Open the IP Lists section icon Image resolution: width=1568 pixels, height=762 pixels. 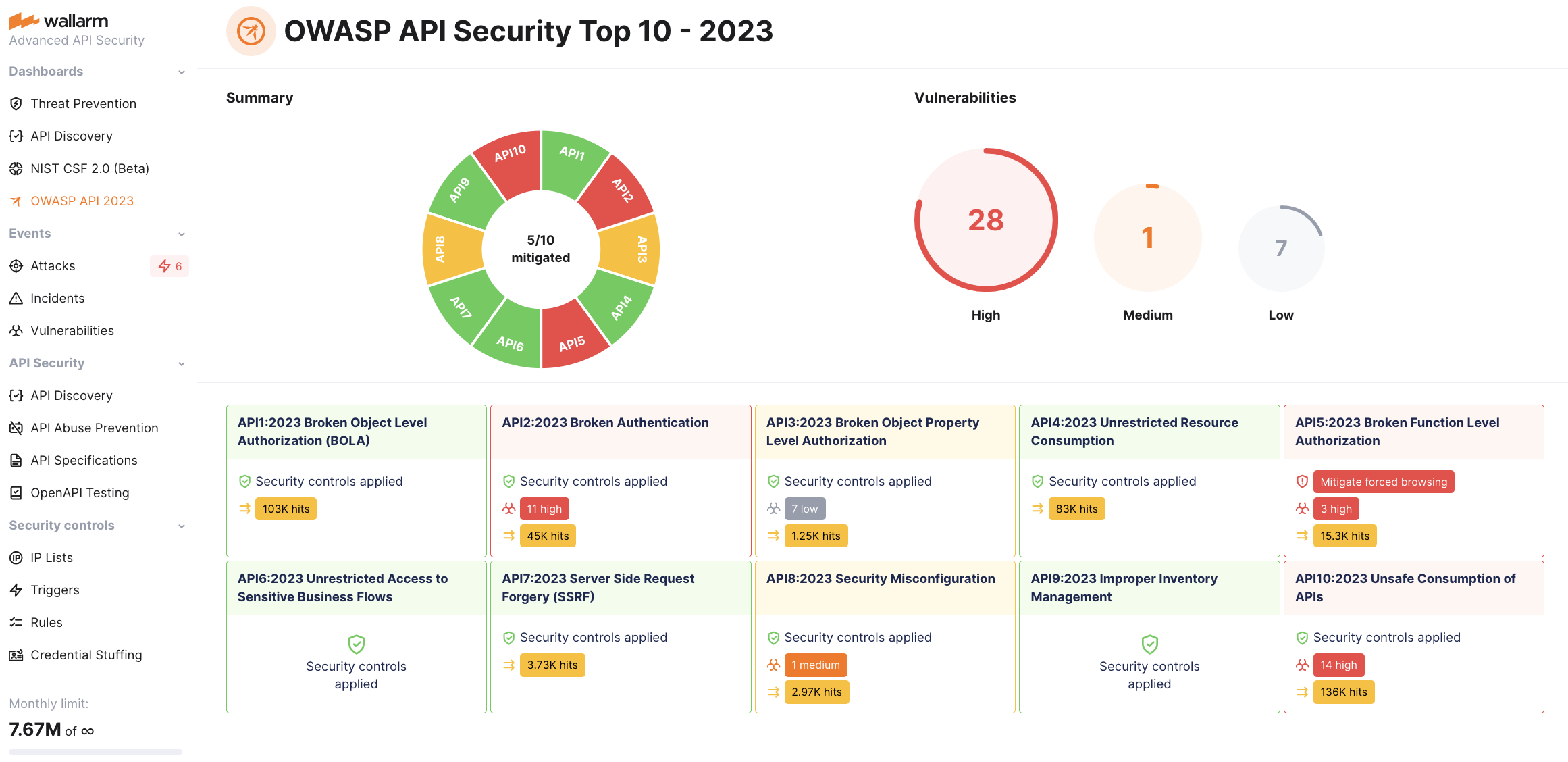click(16, 557)
